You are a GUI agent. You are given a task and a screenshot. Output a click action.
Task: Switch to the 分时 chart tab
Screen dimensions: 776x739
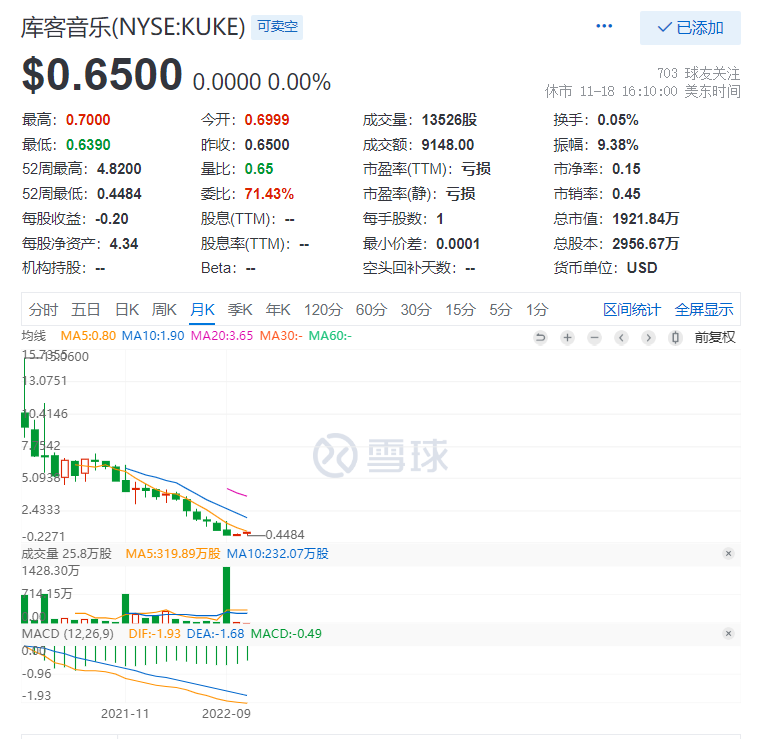43,309
